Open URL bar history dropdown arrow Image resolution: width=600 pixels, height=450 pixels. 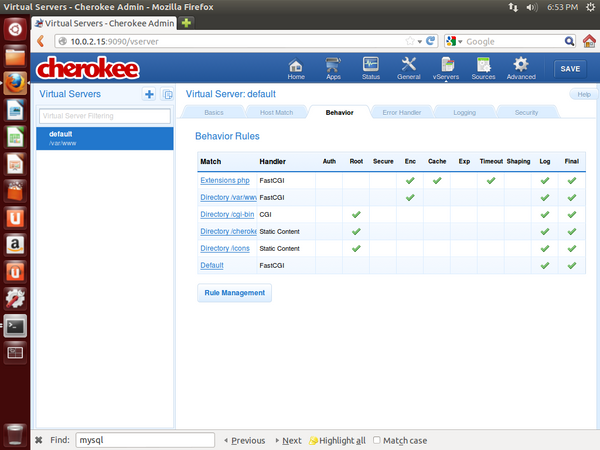tap(419, 41)
